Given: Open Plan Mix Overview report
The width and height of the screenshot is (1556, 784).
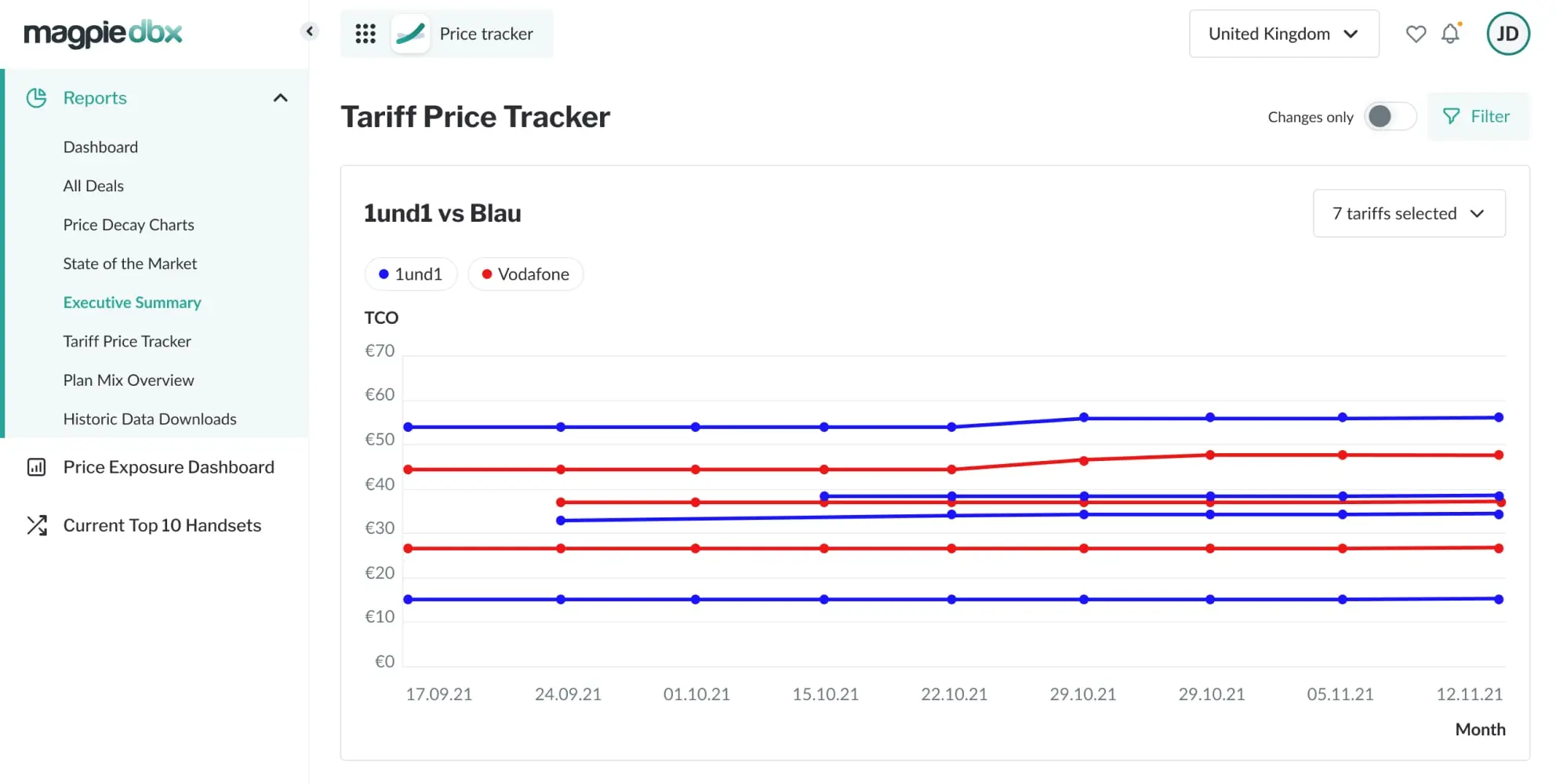Looking at the screenshot, I should point(129,380).
